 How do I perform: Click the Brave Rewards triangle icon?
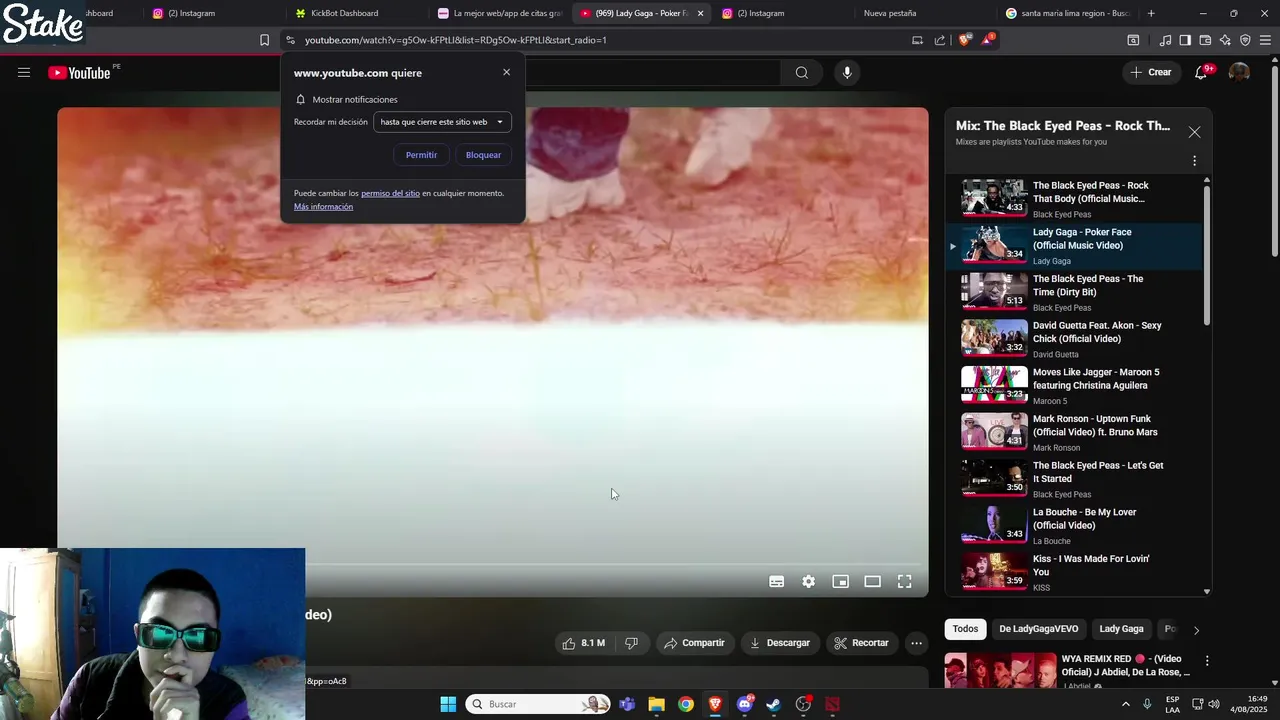pyautogui.click(x=988, y=40)
